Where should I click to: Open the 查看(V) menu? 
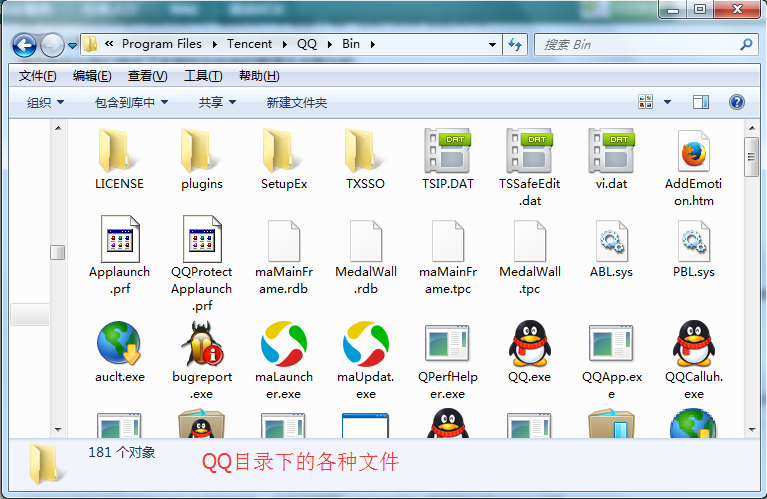coord(147,76)
